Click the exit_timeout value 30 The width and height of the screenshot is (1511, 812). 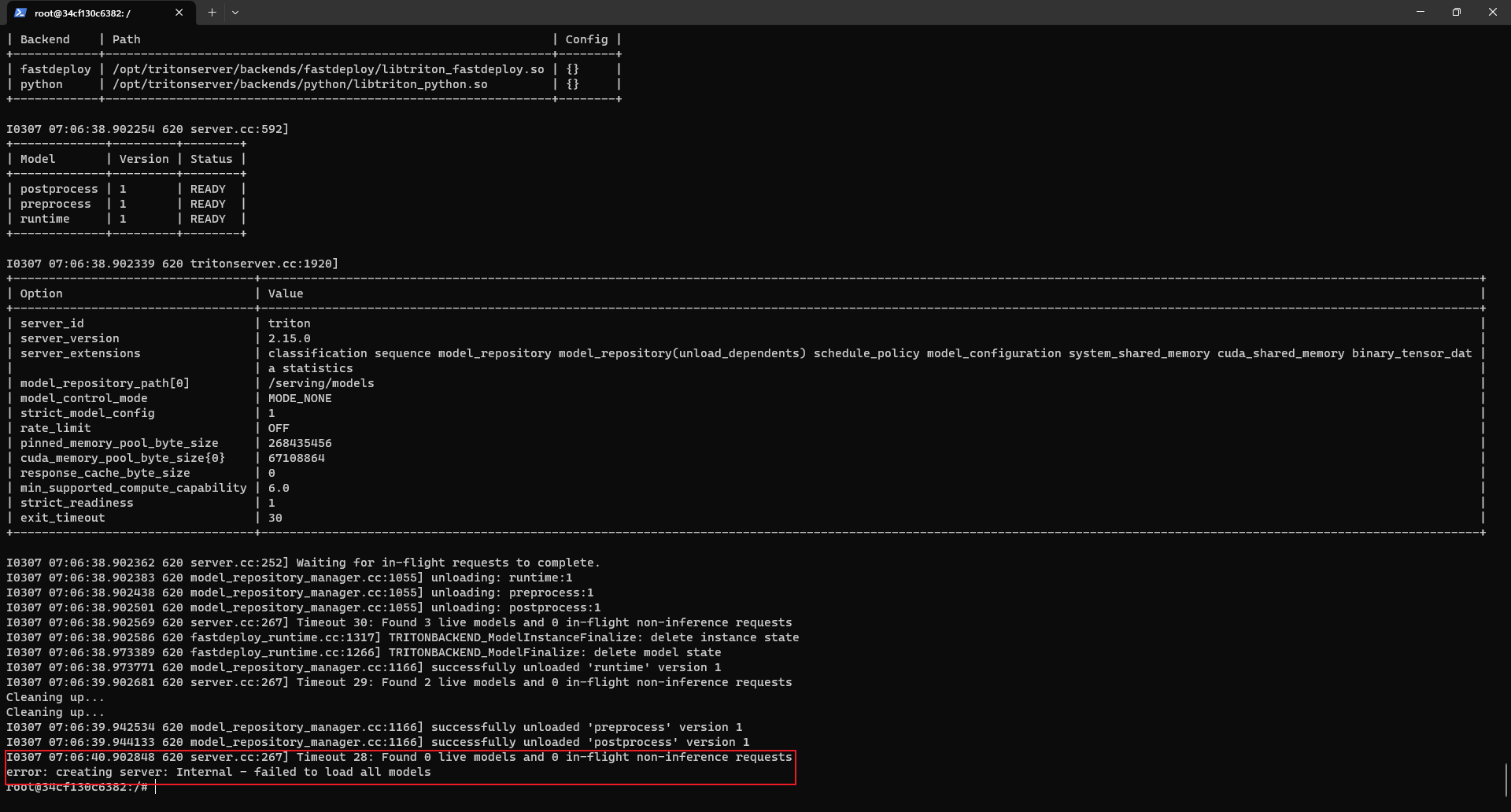(x=275, y=518)
